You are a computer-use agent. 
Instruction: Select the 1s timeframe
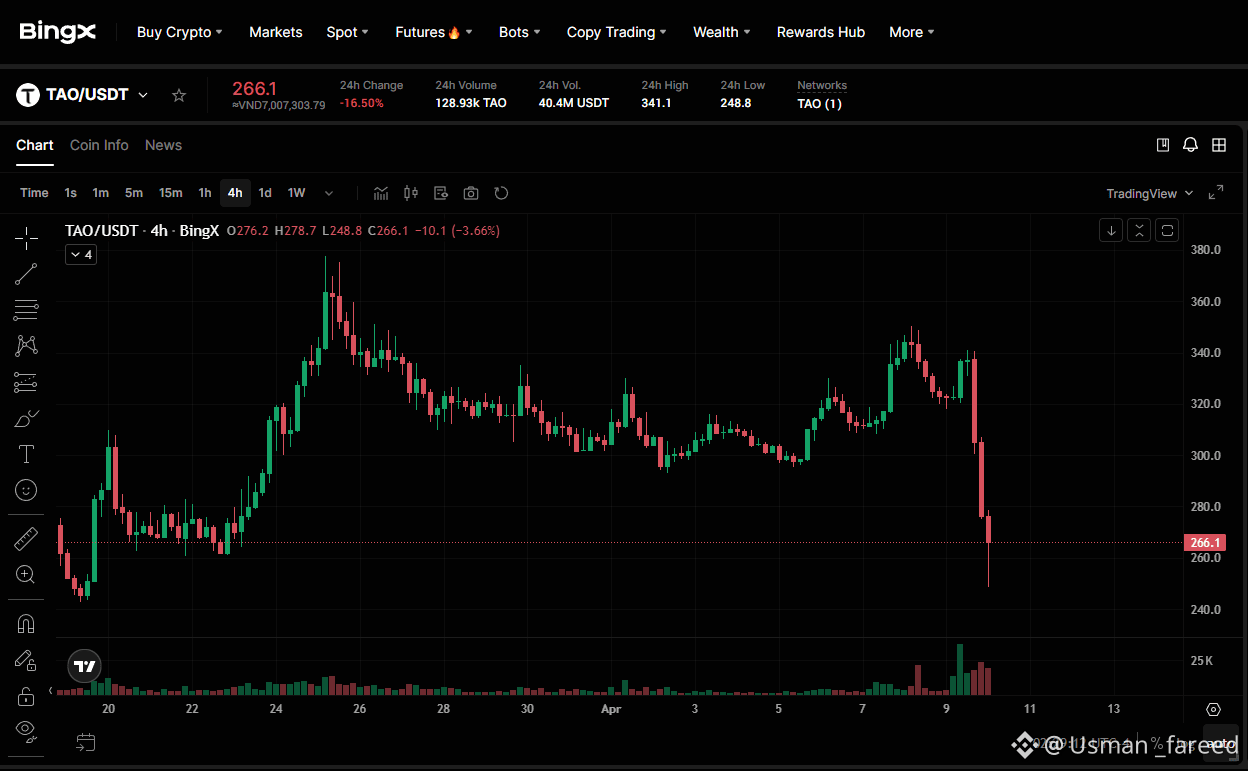click(x=71, y=193)
